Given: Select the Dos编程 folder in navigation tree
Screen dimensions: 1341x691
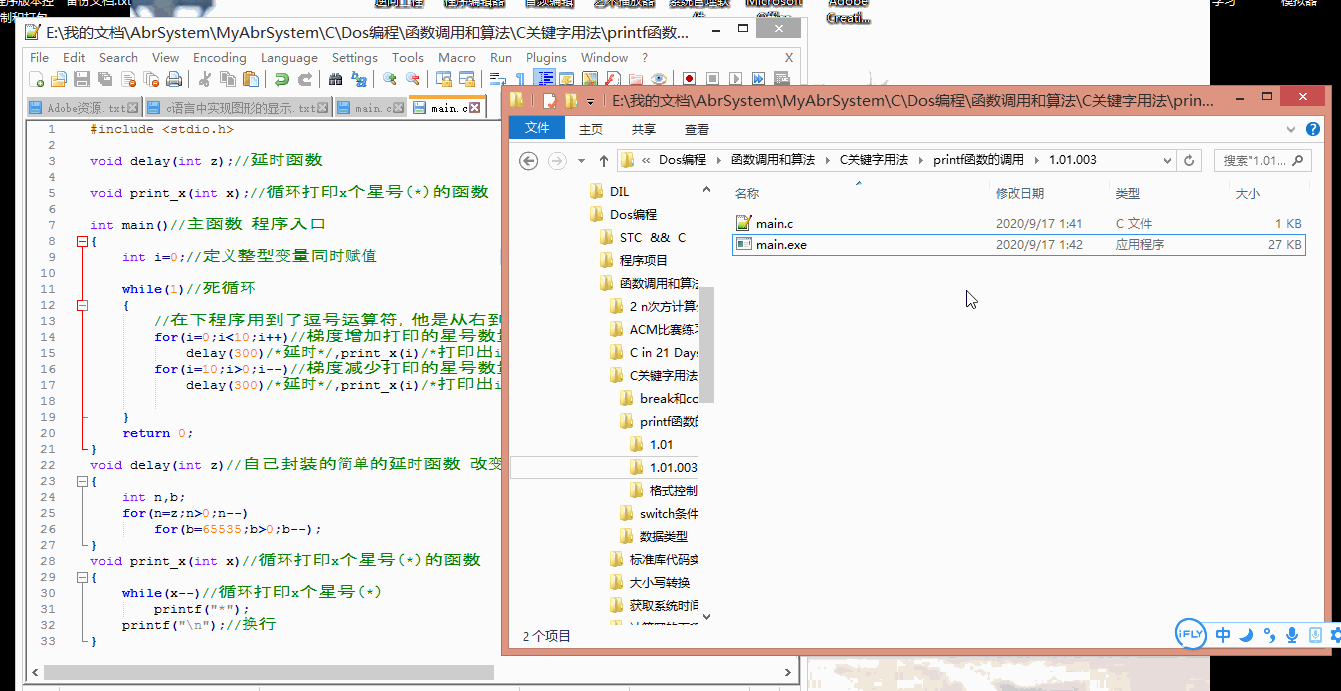Looking at the screenshot, I should [633, 214].
